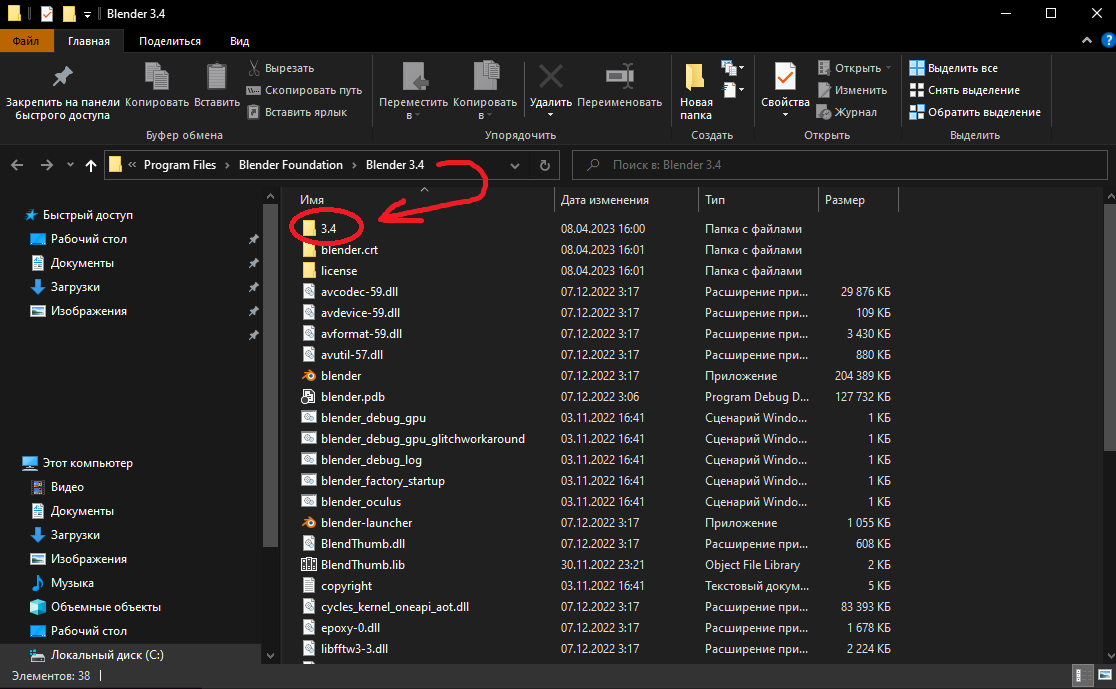Click New item dropdown in Создать group
The image size is (1116, 689).
732,68
